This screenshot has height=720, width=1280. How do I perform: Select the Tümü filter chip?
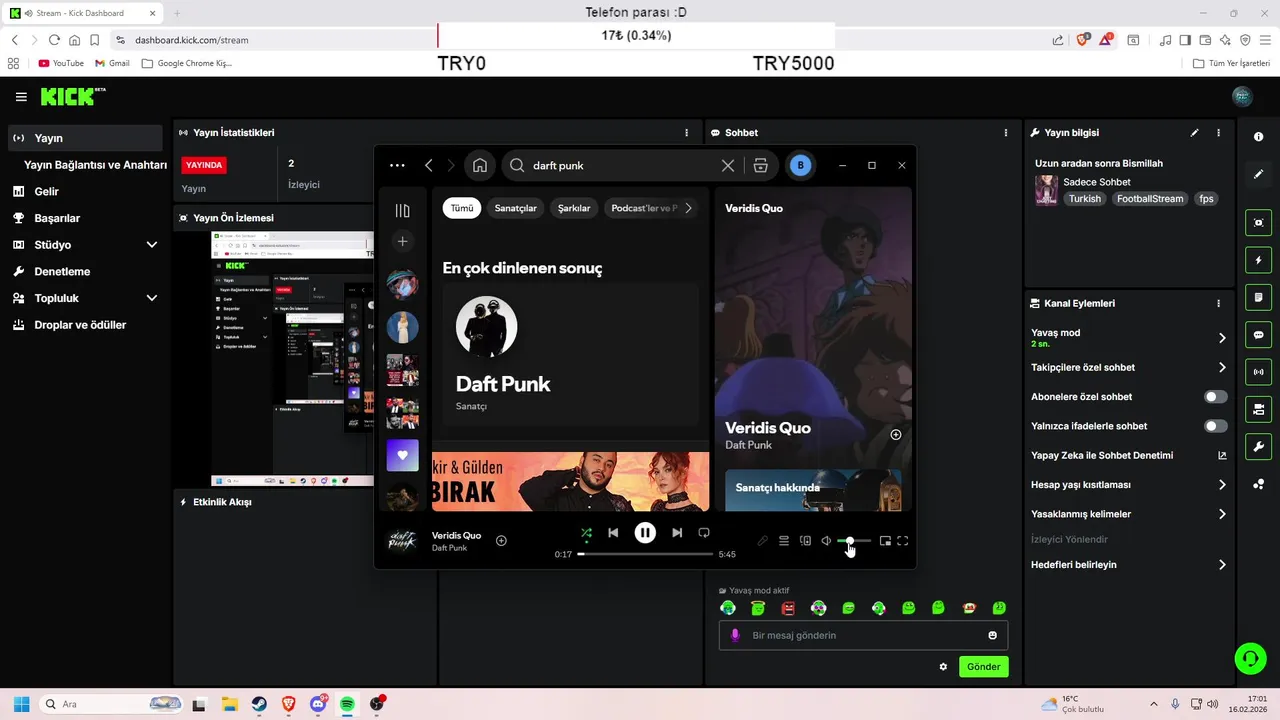point(462,208)
